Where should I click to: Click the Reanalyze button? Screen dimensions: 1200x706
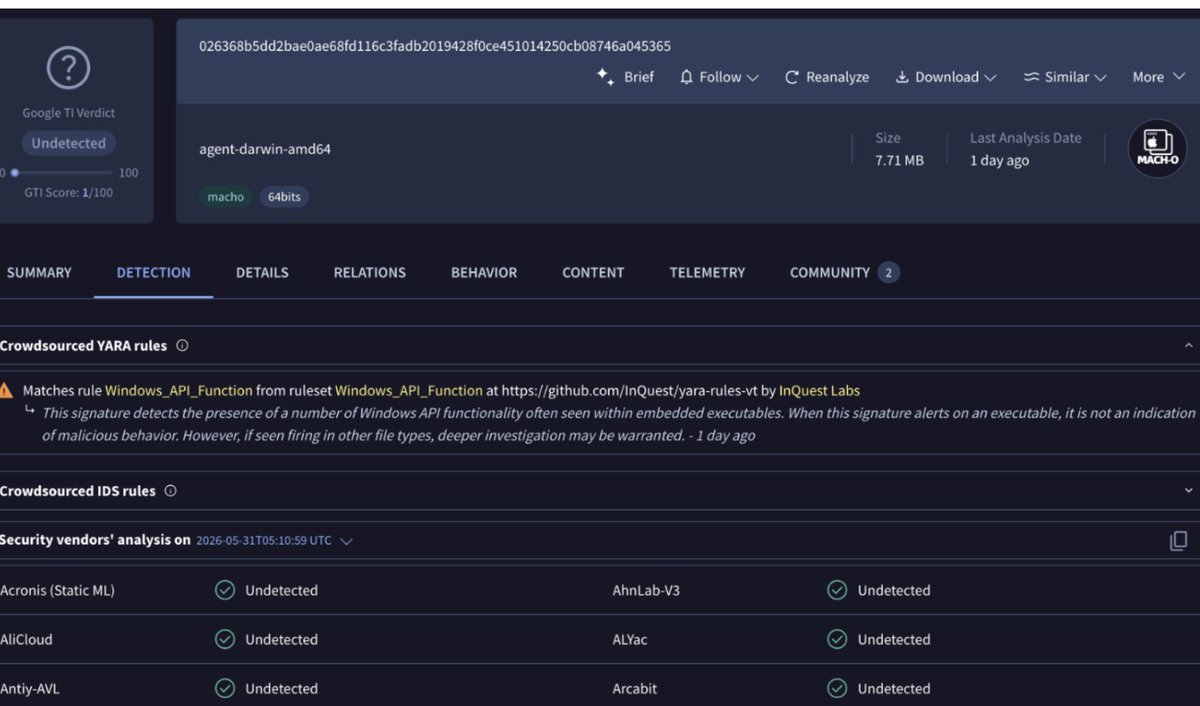(826, 77)
